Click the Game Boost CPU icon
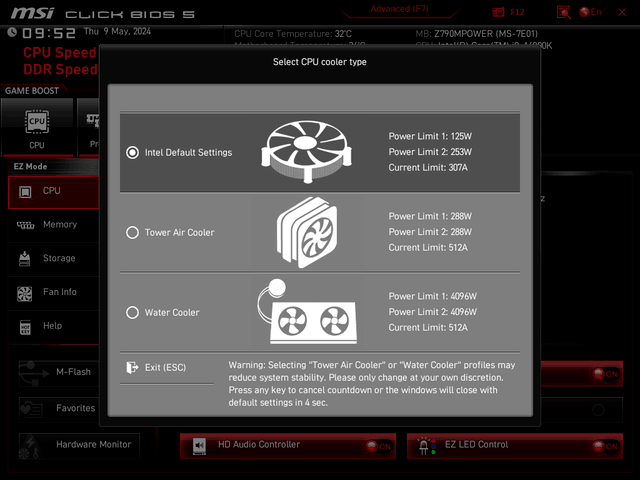This screenshot has width=640, height=480. point(37,121)
